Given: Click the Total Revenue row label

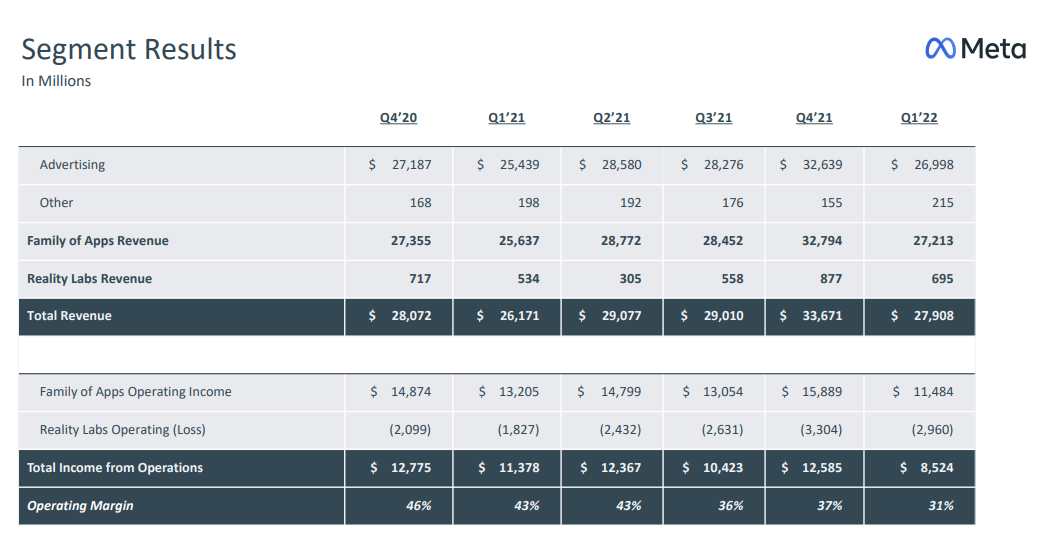Looking at the screenshot, I should pyautogui.click(x=69, y=316).
